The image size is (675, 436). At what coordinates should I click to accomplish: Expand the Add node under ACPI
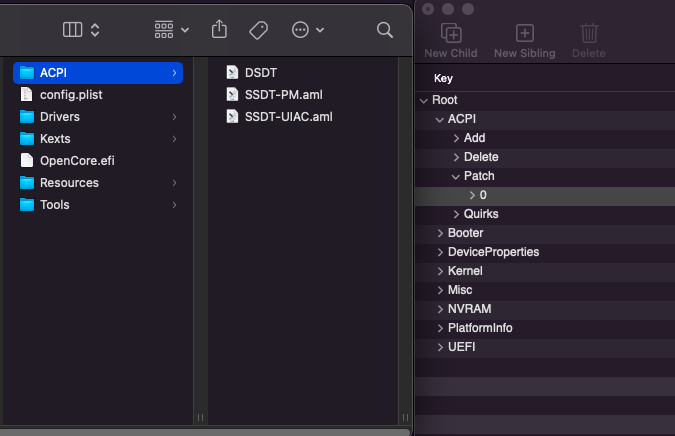click(x=456, y=138)
